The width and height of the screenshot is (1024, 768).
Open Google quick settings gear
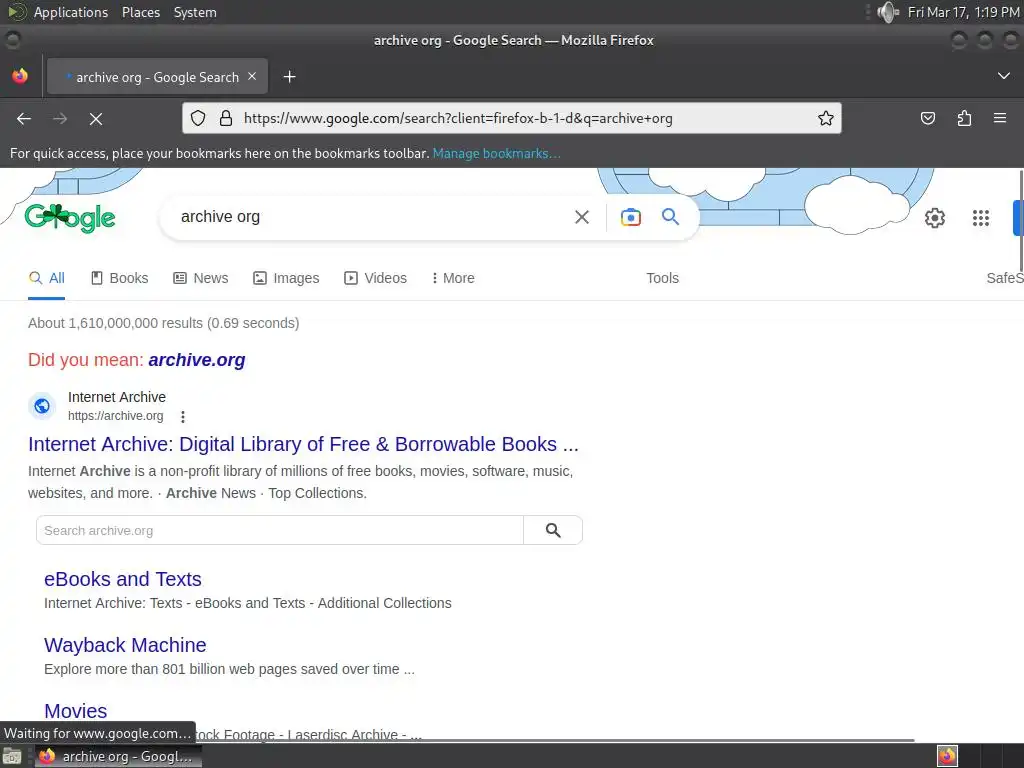(x=935, y=217)
